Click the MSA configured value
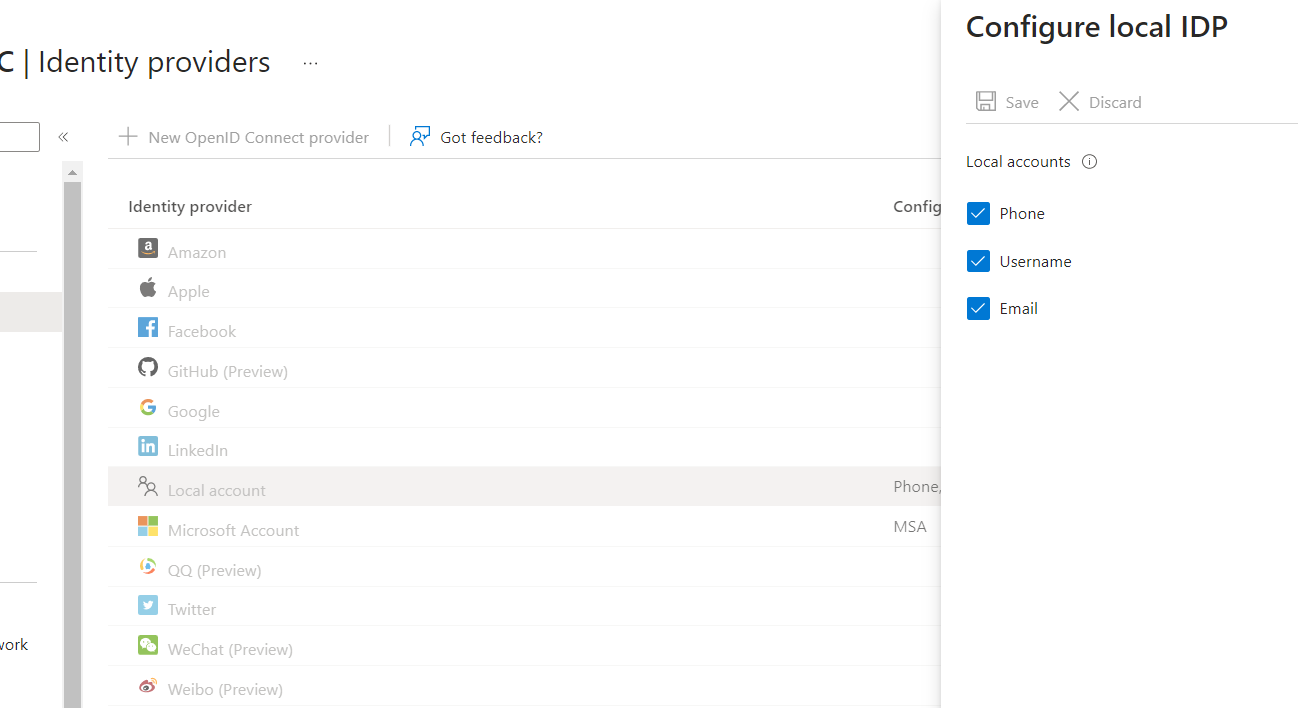1298x708 pixels. (x=910, y=526)
